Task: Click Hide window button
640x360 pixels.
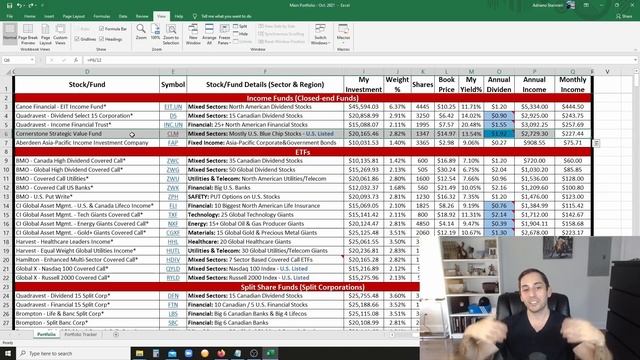Action: [x=240, y=34]
